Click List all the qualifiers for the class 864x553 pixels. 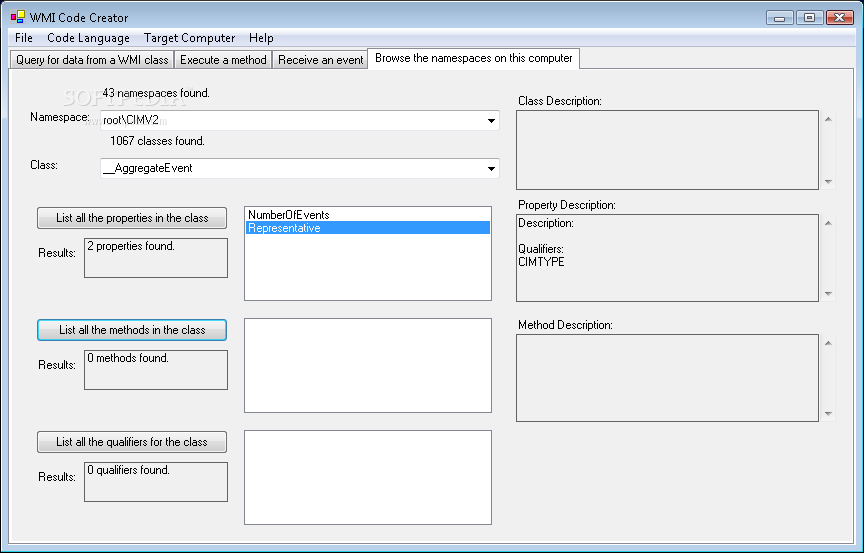pyautogui.click(x=132, y=442)
